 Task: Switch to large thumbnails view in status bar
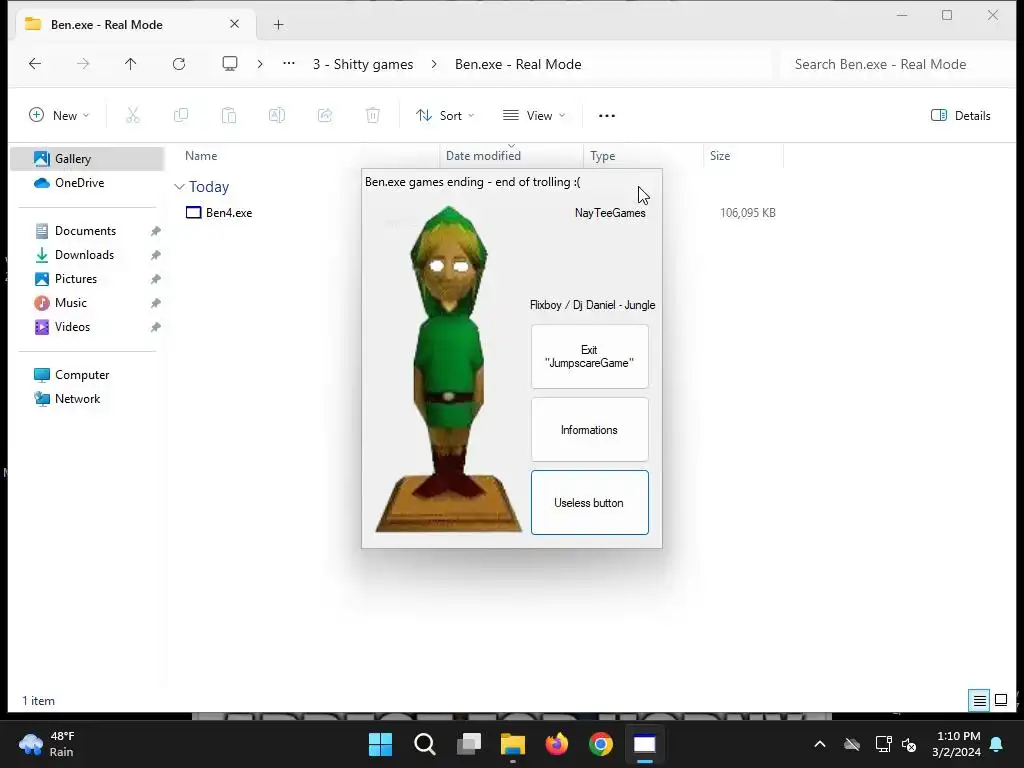[1000, 701]
